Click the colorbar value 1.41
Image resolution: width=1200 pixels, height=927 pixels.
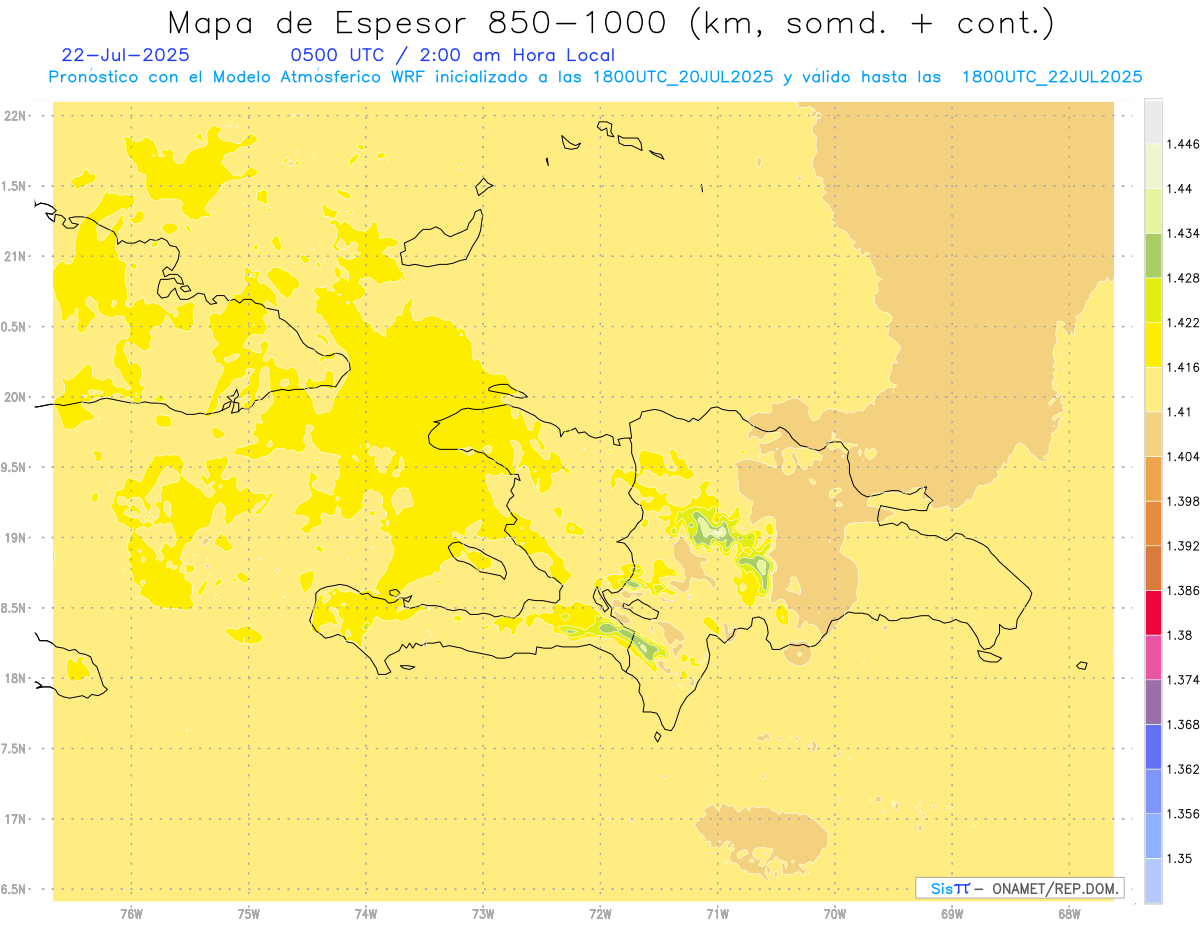[1180, 412]
